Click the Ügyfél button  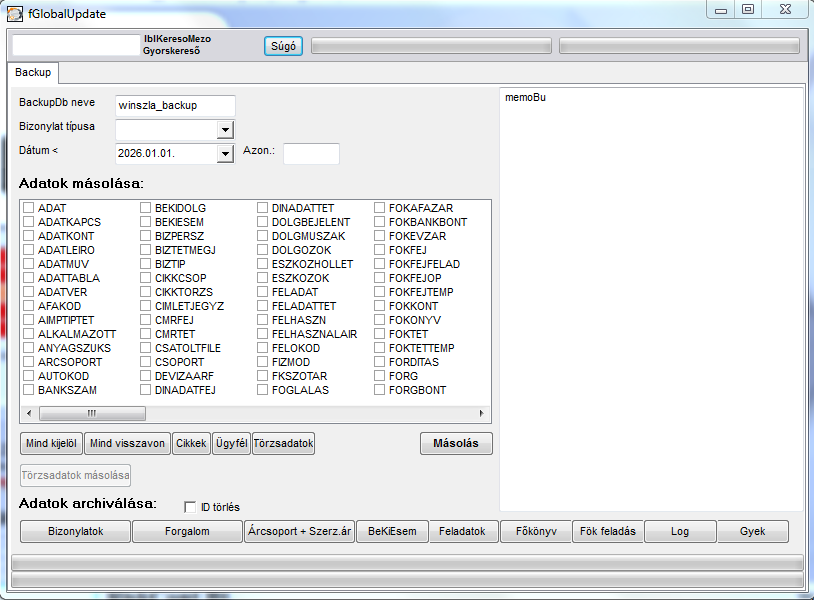(232, 443)
